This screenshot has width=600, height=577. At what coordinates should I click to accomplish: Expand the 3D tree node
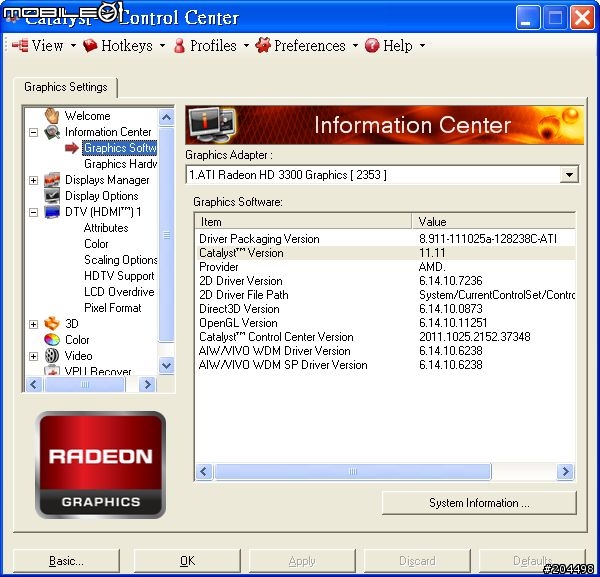pyautogui.click(x=34, y=324)
